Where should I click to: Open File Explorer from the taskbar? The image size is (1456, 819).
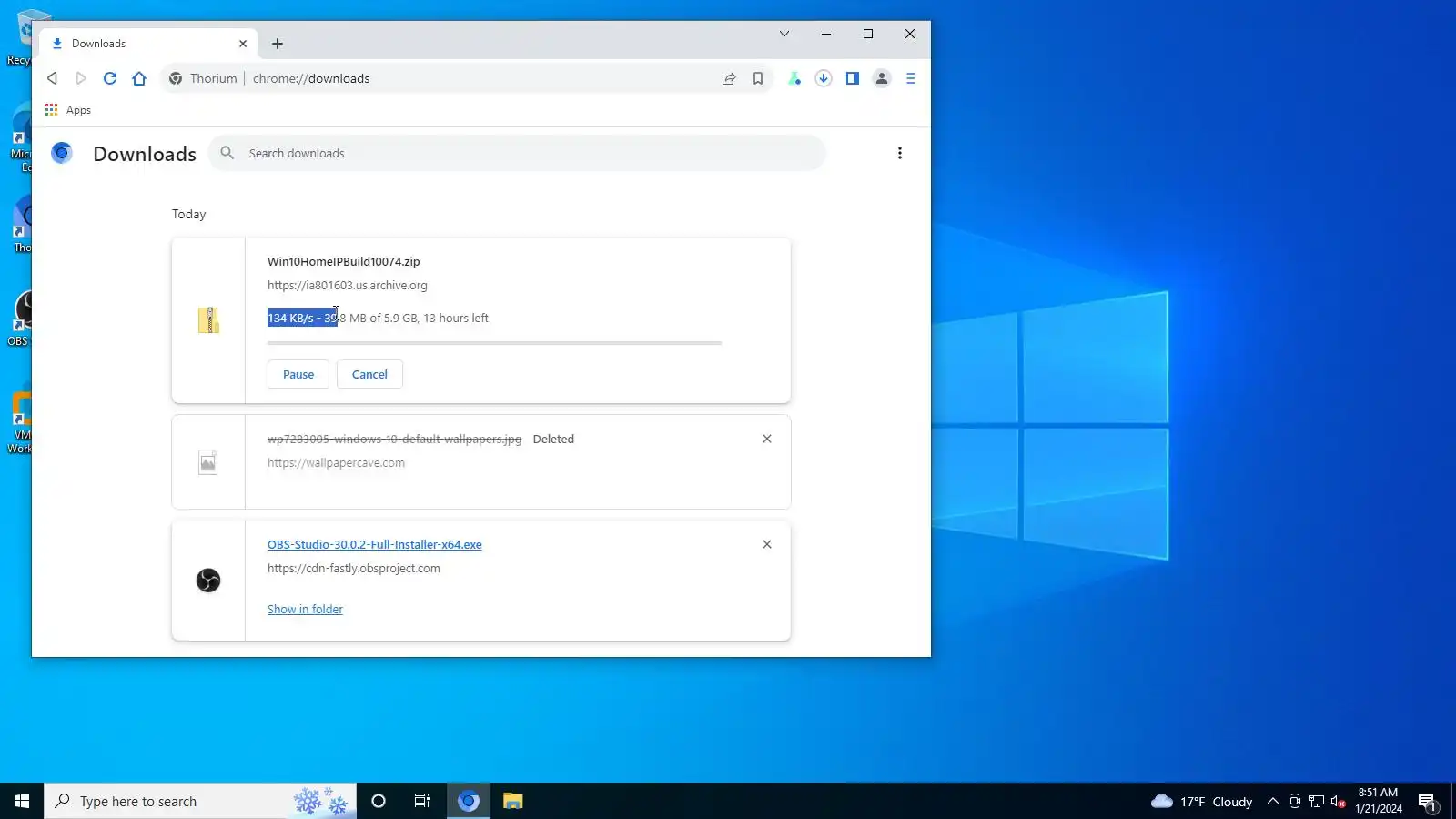(x=513, y=801)
